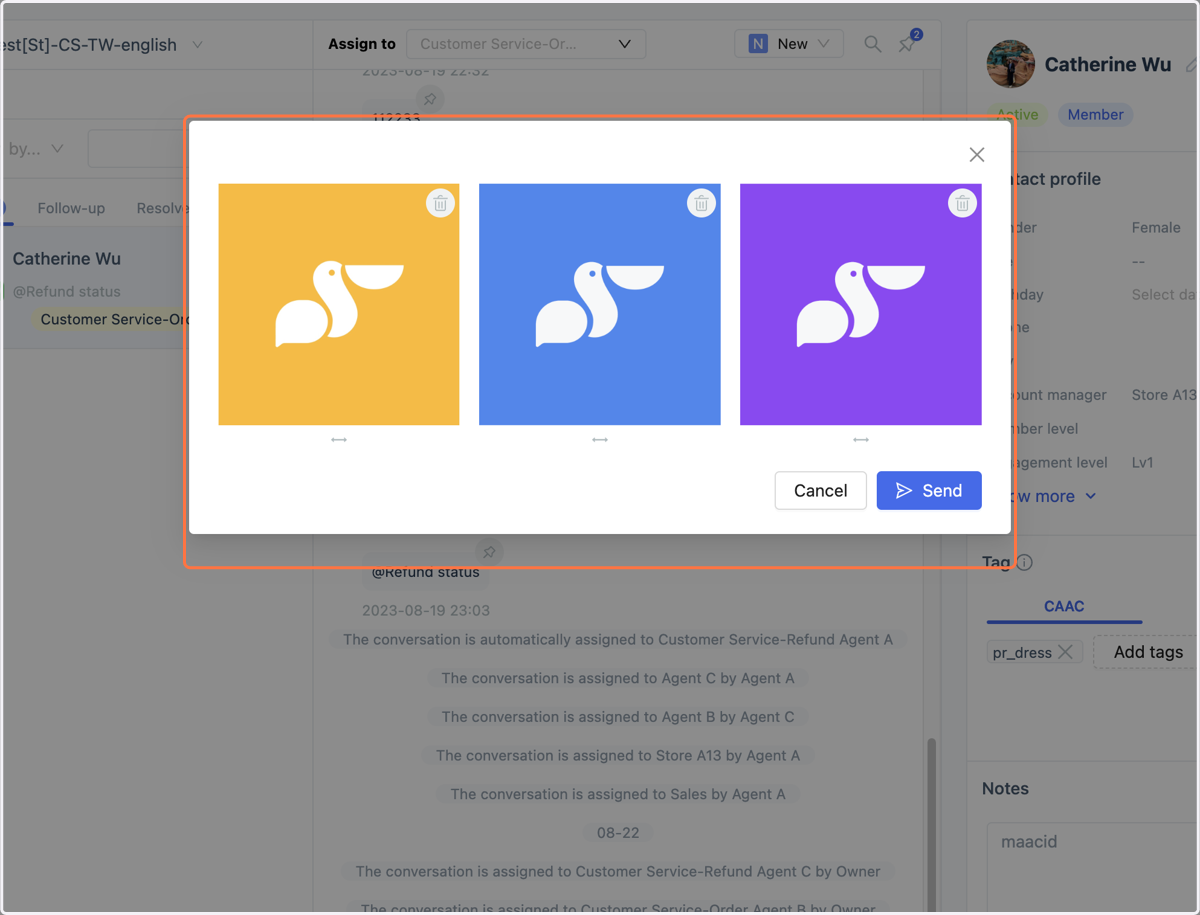Open the filter by dropdown
This screenshot has width=1200, height=915.
click(x=35, y=149)
